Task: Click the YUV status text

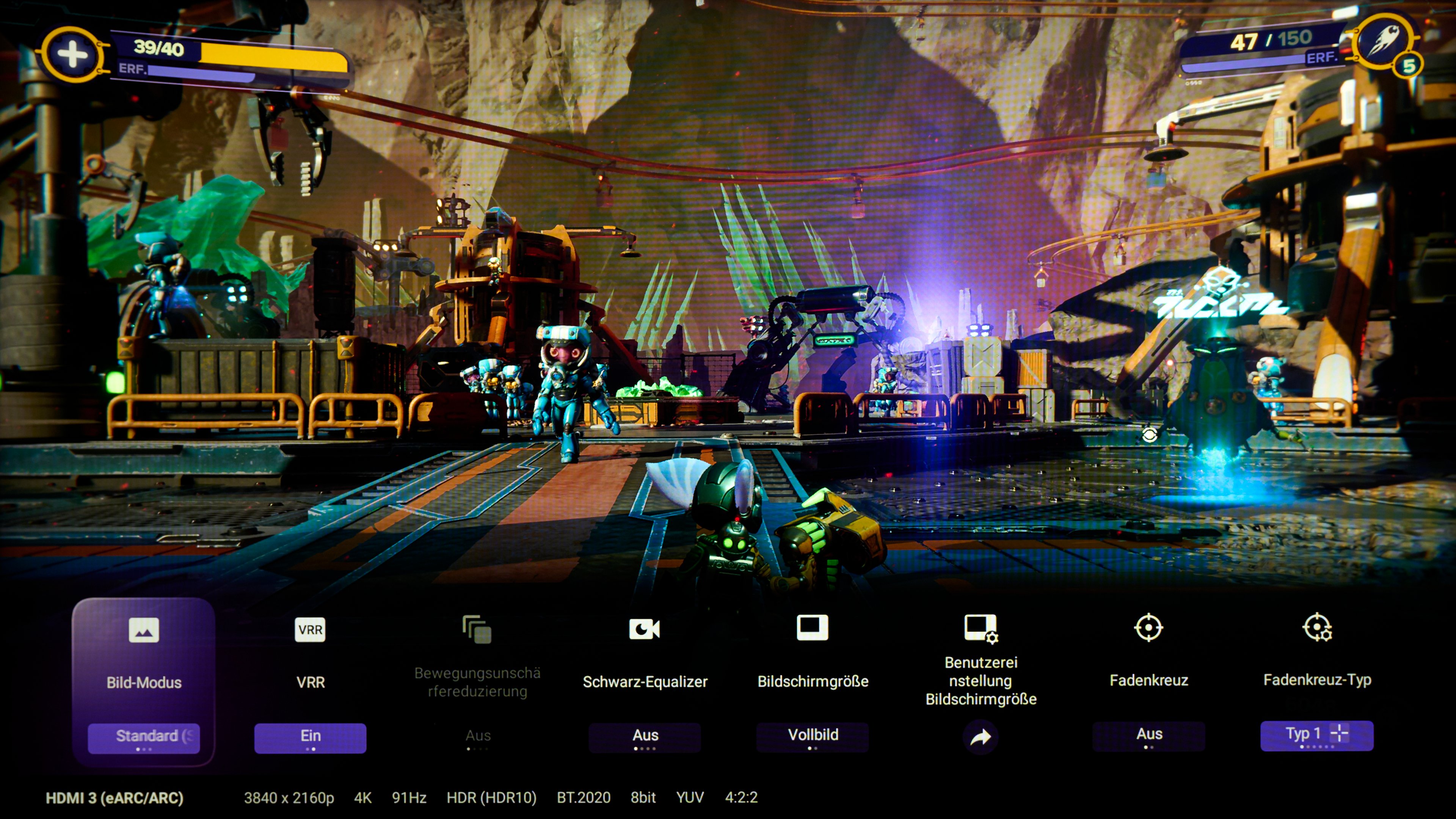Action: (690, 797)
